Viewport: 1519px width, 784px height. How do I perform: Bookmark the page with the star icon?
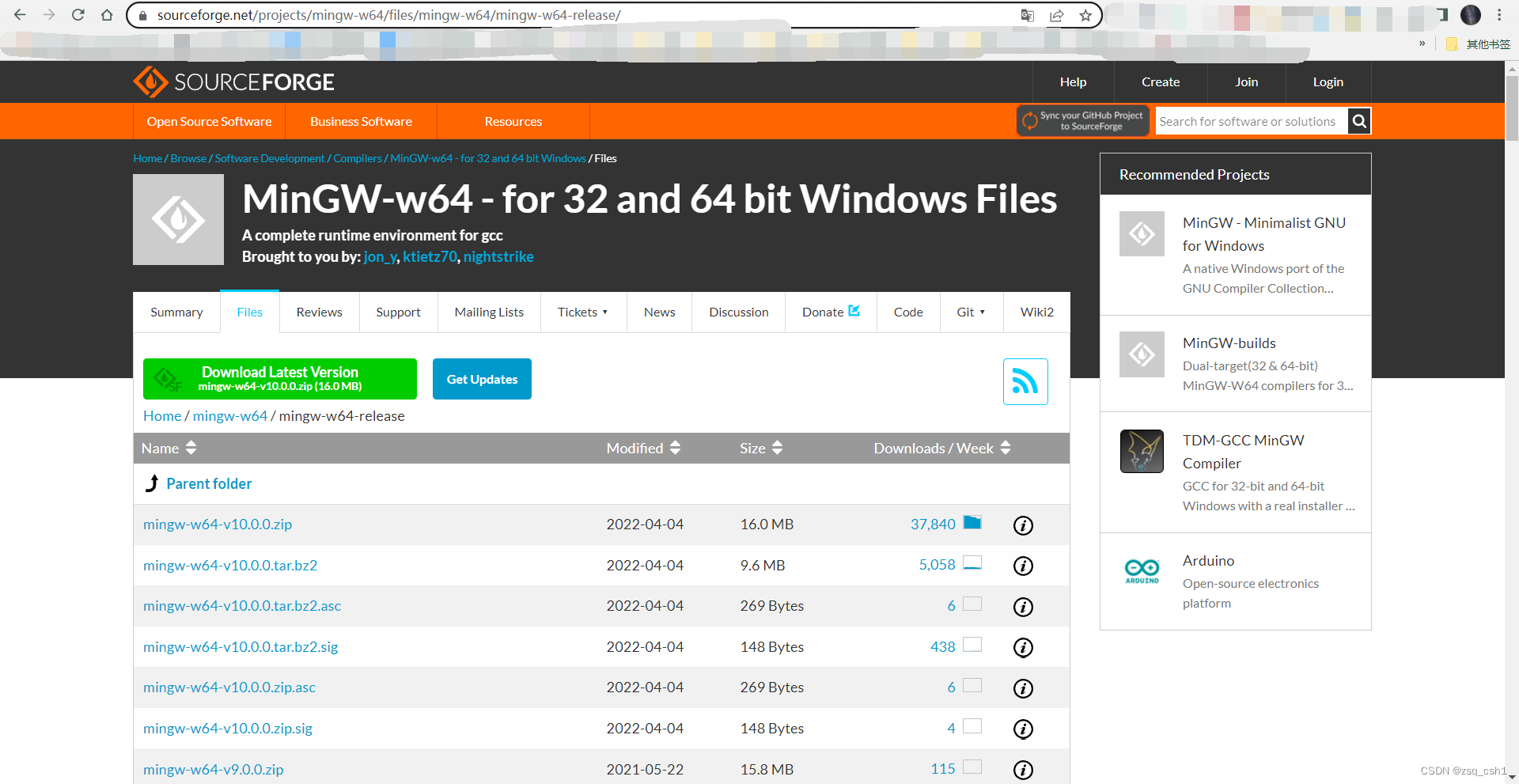(1085, 15)
